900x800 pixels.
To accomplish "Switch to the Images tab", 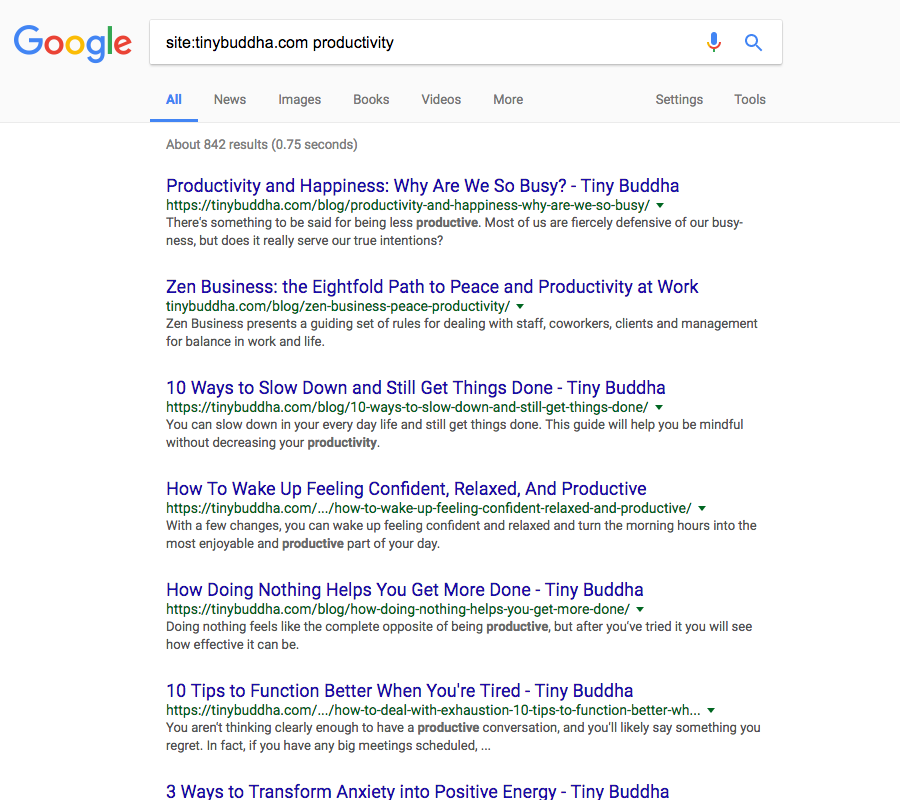I will [300, 99].
